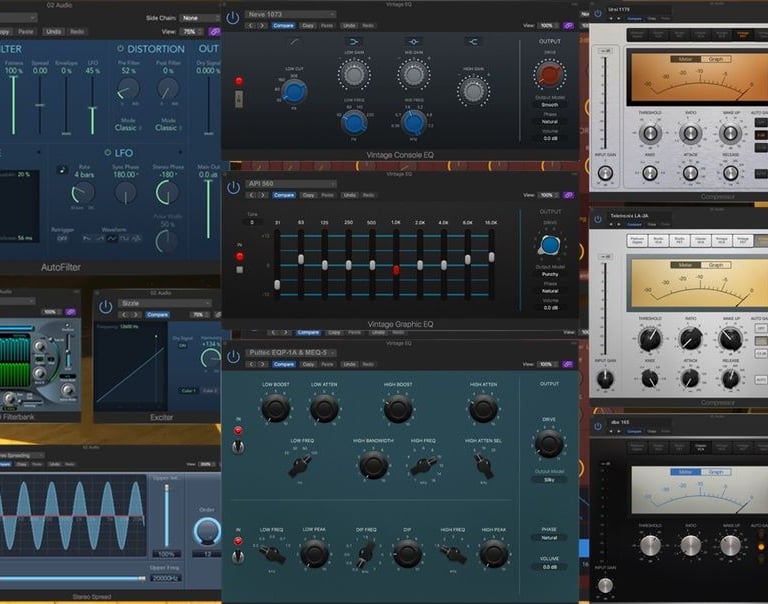Flip the upper IN switch on Pultec EQP-1A

(x=238, y=446)
